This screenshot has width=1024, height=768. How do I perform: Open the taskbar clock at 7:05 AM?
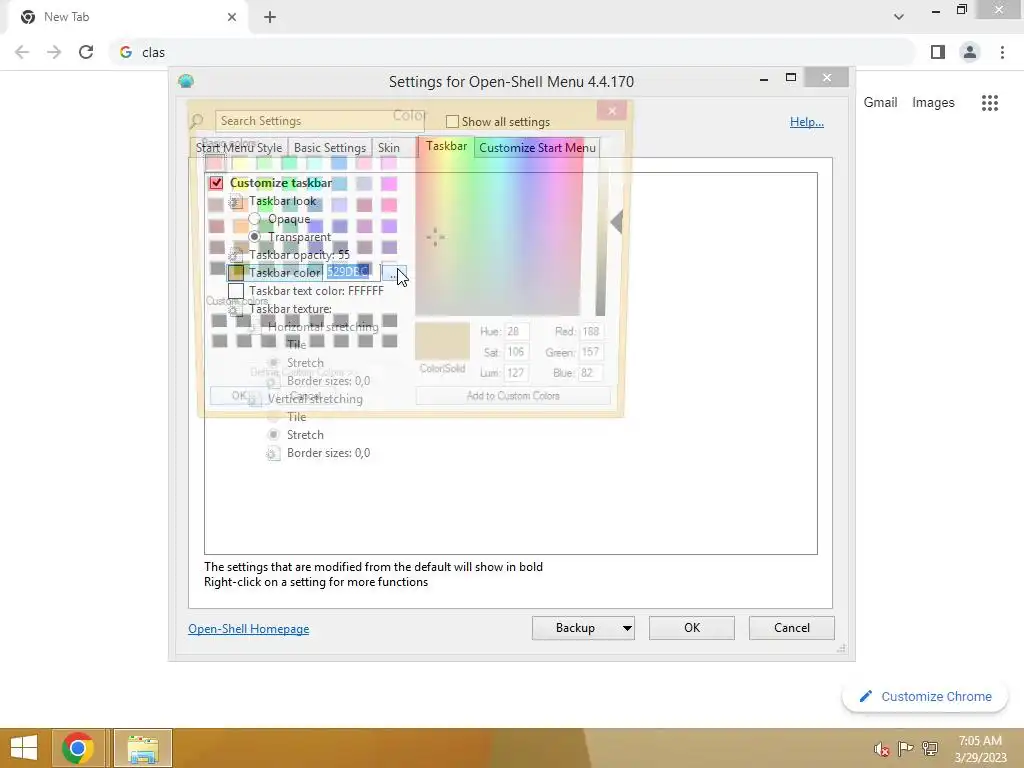980,749
